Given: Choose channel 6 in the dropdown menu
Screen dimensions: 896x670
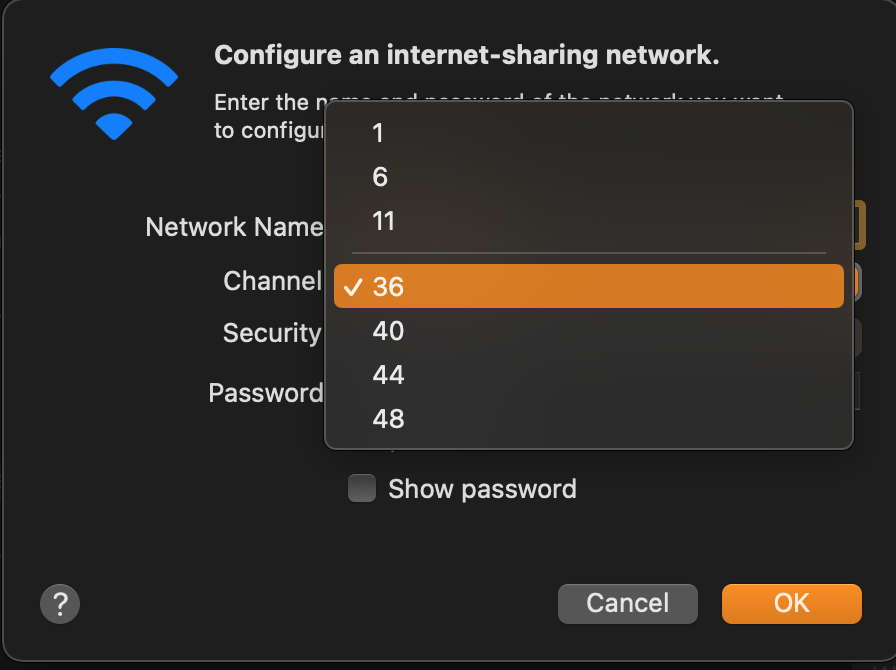Looking at the screenshot, I should (x=380, y=177).
